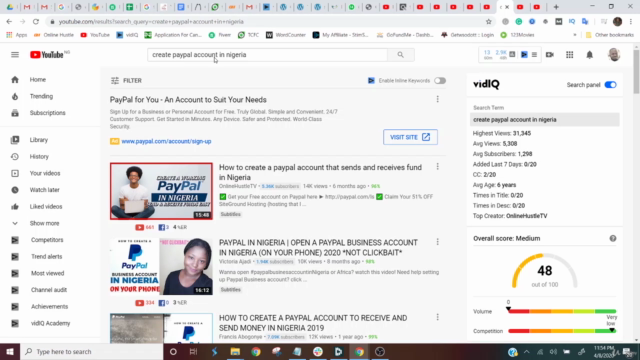Viewport: 640px width, 360px height.
Task: Open the Windows Start menu
Action: tap(10, 351)
